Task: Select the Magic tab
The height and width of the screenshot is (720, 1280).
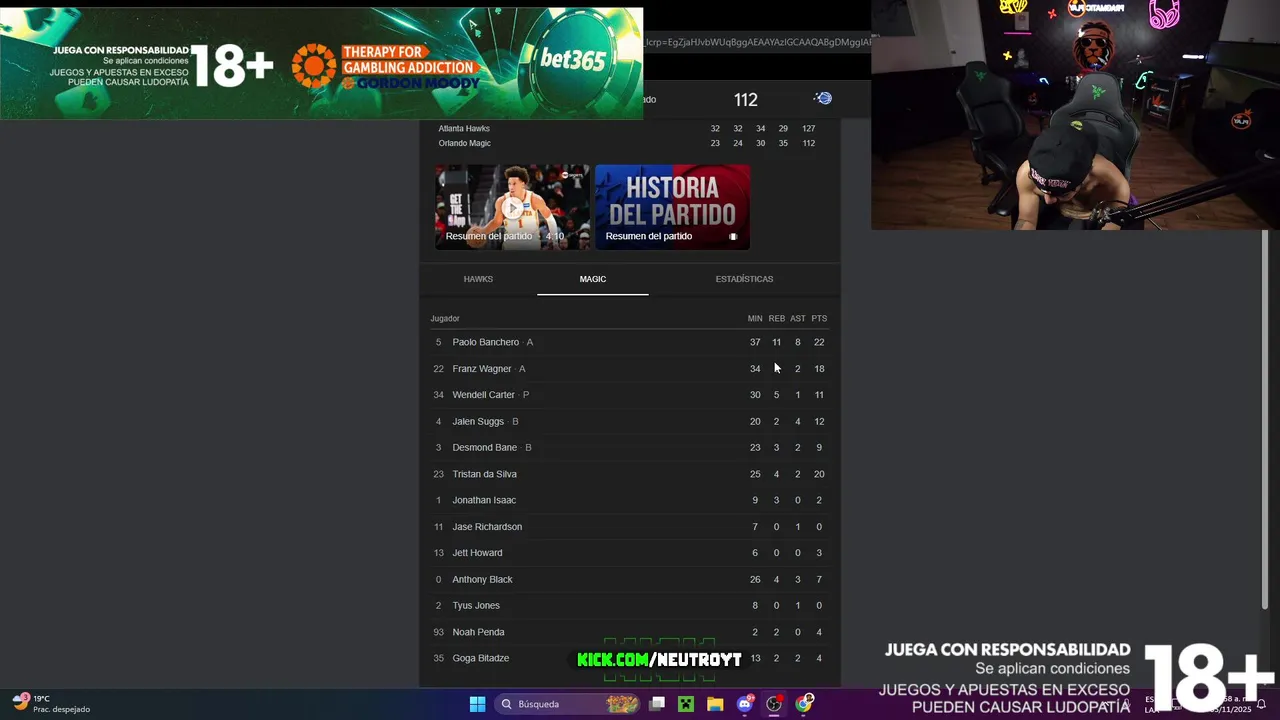Action: pos(593,279)
